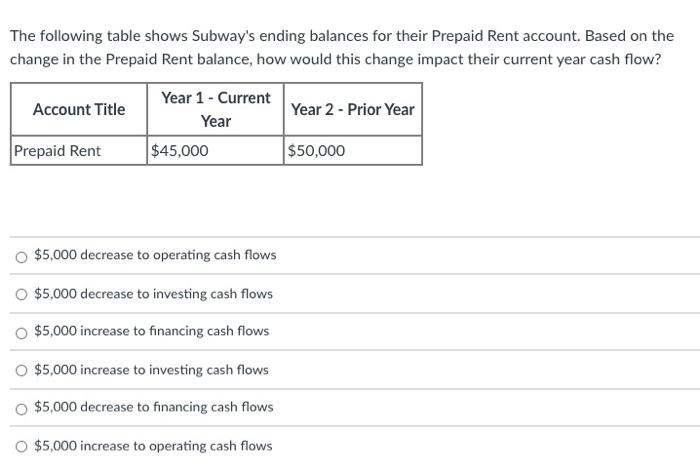Image resolution: width=700 pixels, height=470 pixels.
Task: Tick radio button for $5,000 decrease to financing
Action: coord(21,409)
